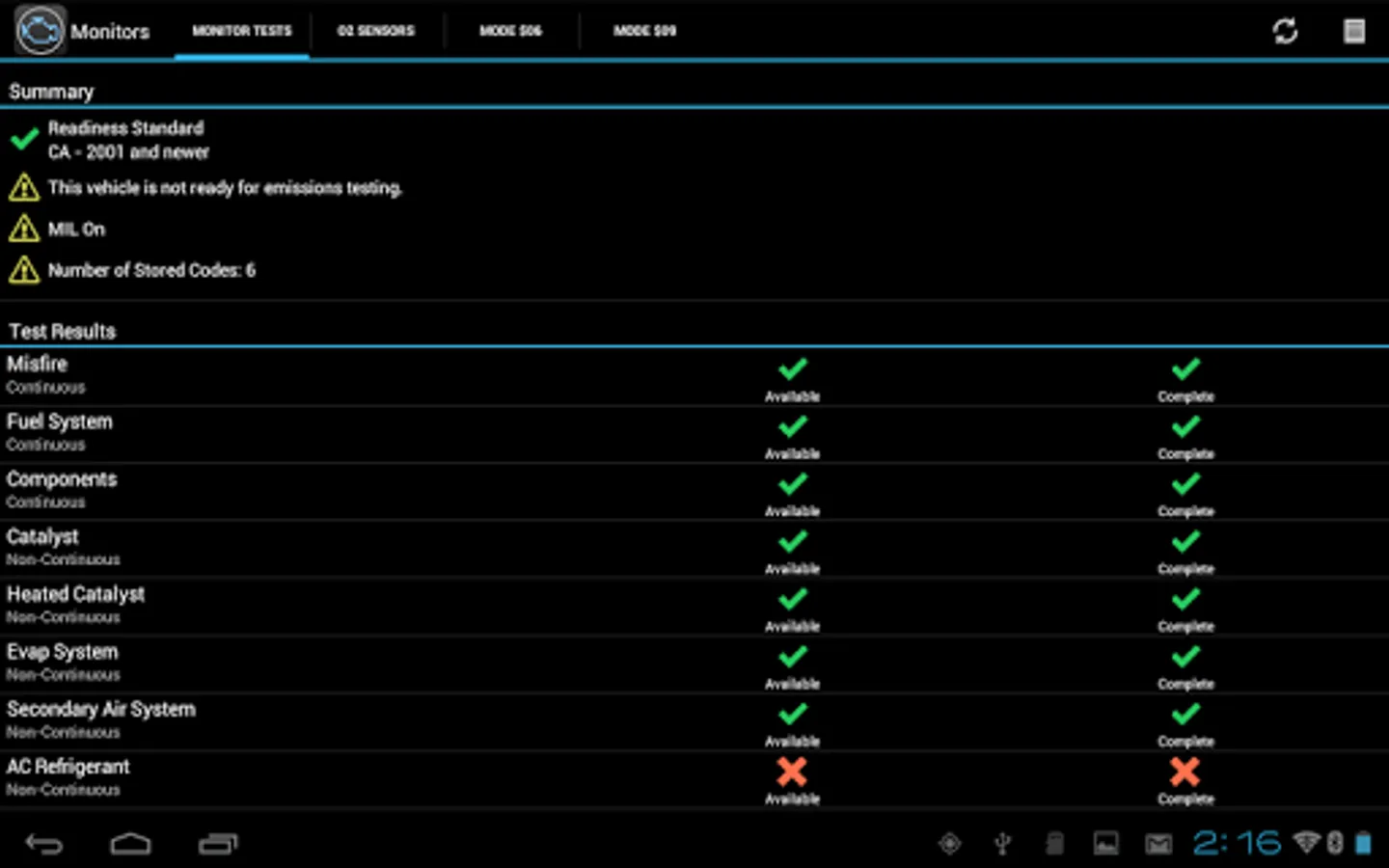Select 'Number of Stored Codes: 6'
The width and height of the screenshot is (1389, 868).
tap(151, 271)
